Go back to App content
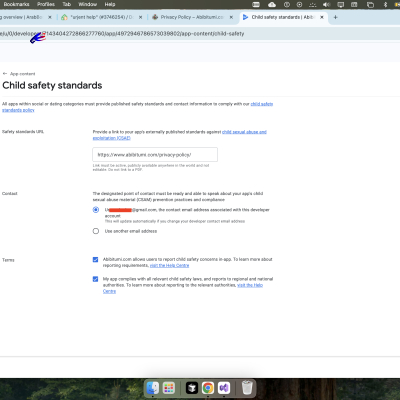This screenshot has width=400, height=400. (x=19, y=74)
